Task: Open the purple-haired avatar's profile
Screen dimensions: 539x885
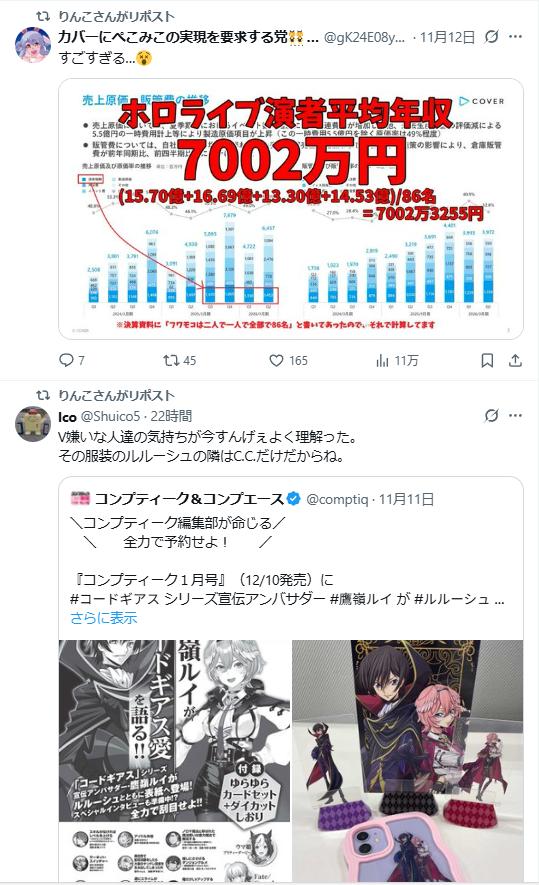Action: click(33, 44)
